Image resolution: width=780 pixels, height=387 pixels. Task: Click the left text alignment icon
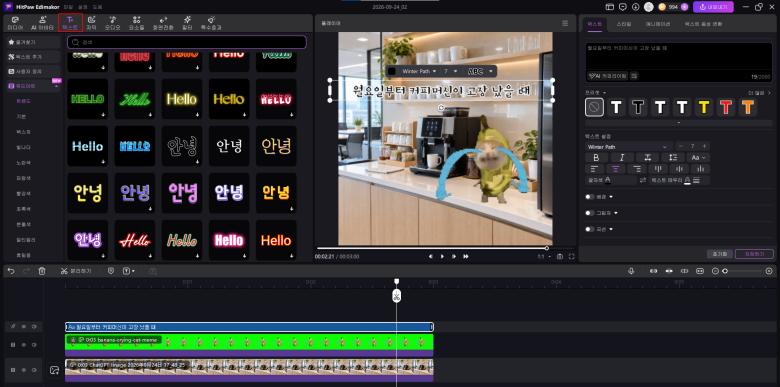pos(593,169)
